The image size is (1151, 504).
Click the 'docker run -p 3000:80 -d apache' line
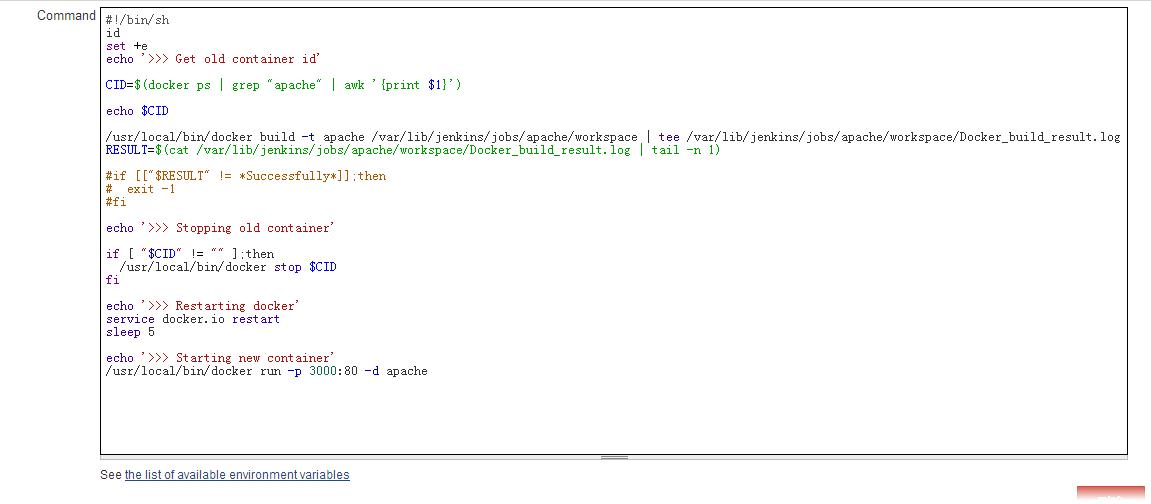click(266, 371)
